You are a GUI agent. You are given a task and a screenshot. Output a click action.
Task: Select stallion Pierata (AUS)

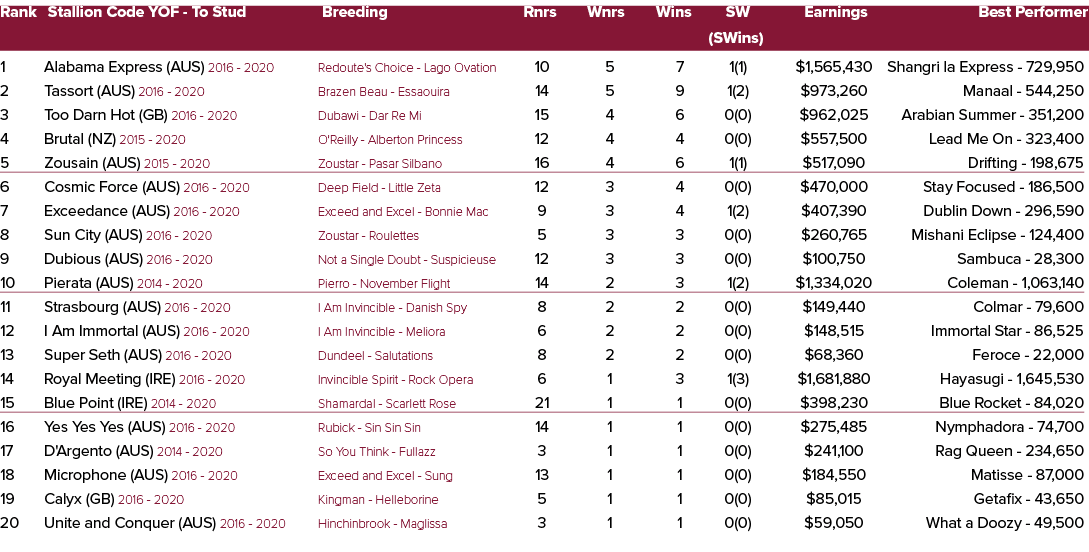click(89, 283)
